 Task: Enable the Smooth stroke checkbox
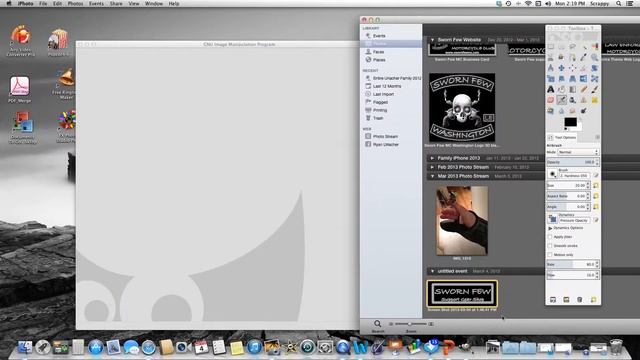[549, 246]
